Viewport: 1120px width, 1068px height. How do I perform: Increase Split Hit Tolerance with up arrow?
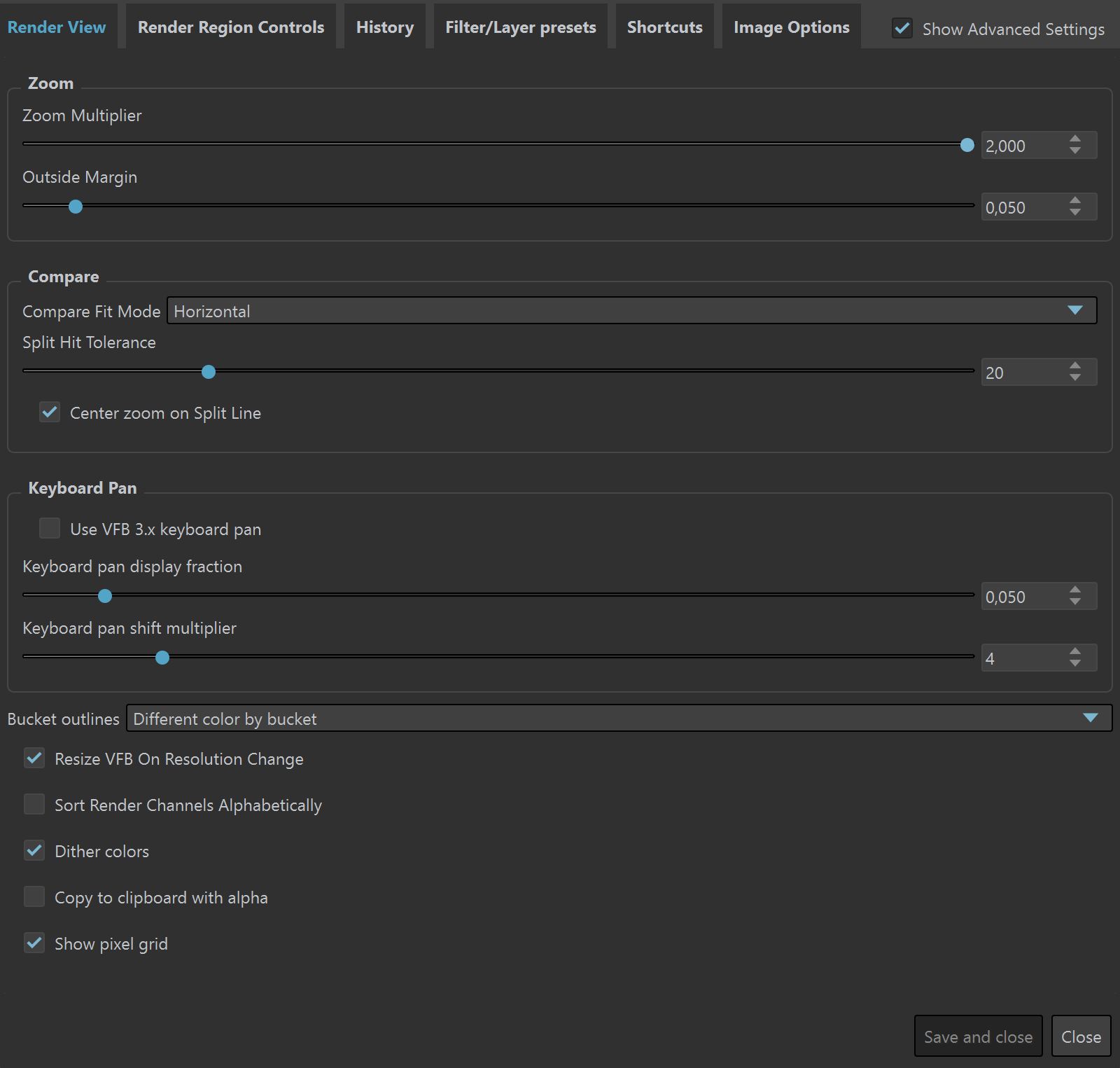1075,366
